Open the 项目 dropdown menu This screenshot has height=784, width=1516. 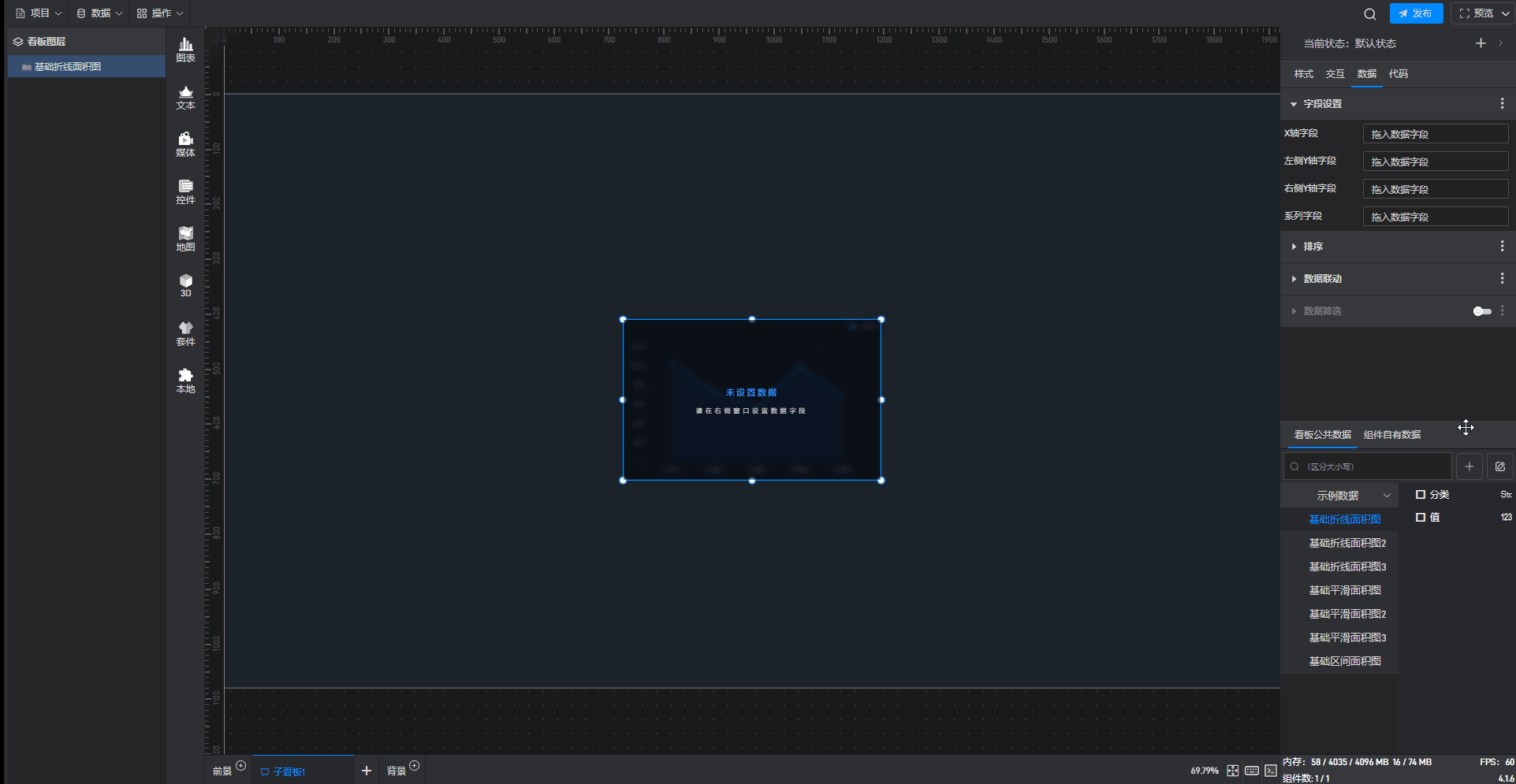click(x=39, y=13)
